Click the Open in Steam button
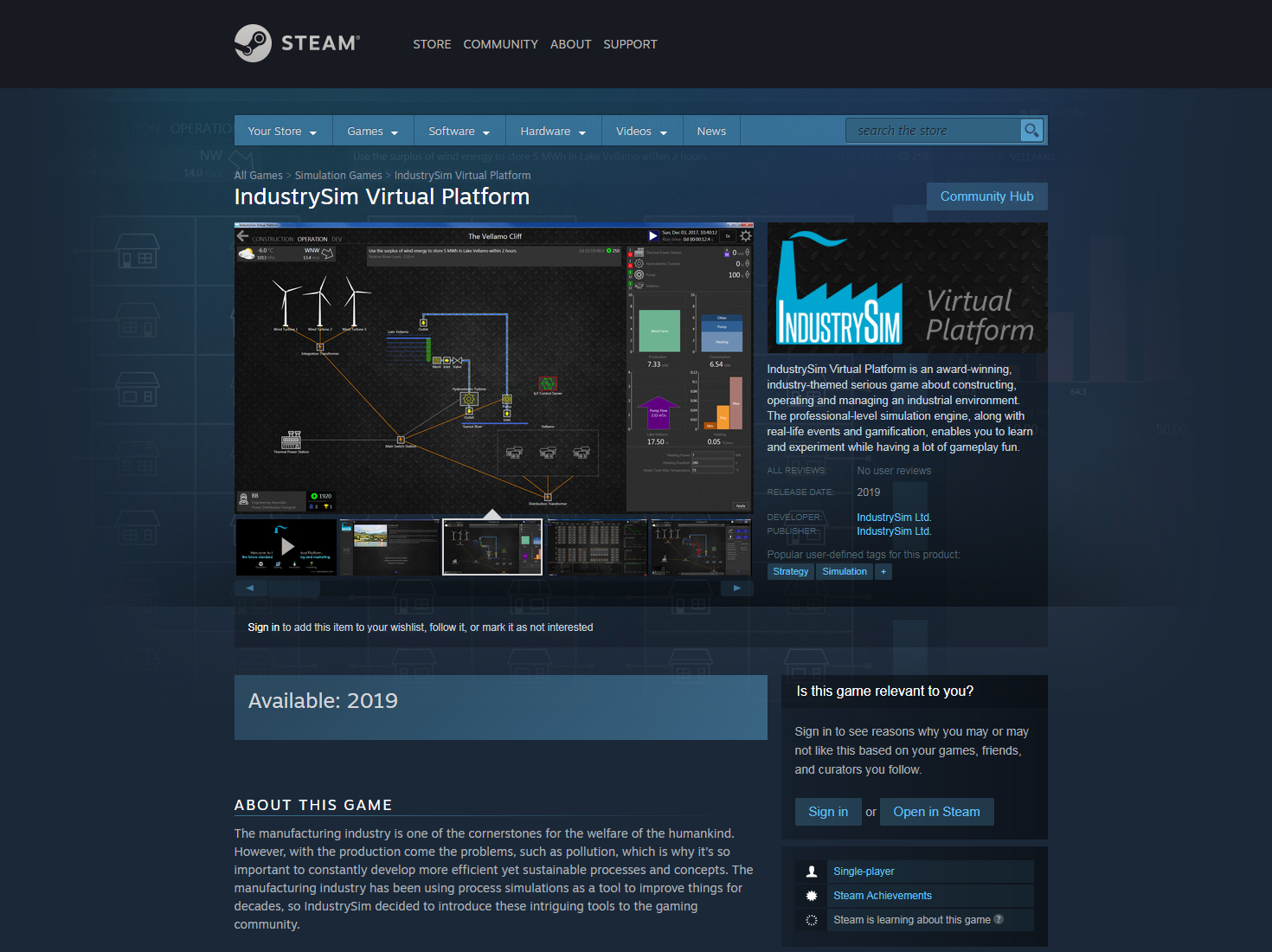1272x952 pixels. [936, 812]
